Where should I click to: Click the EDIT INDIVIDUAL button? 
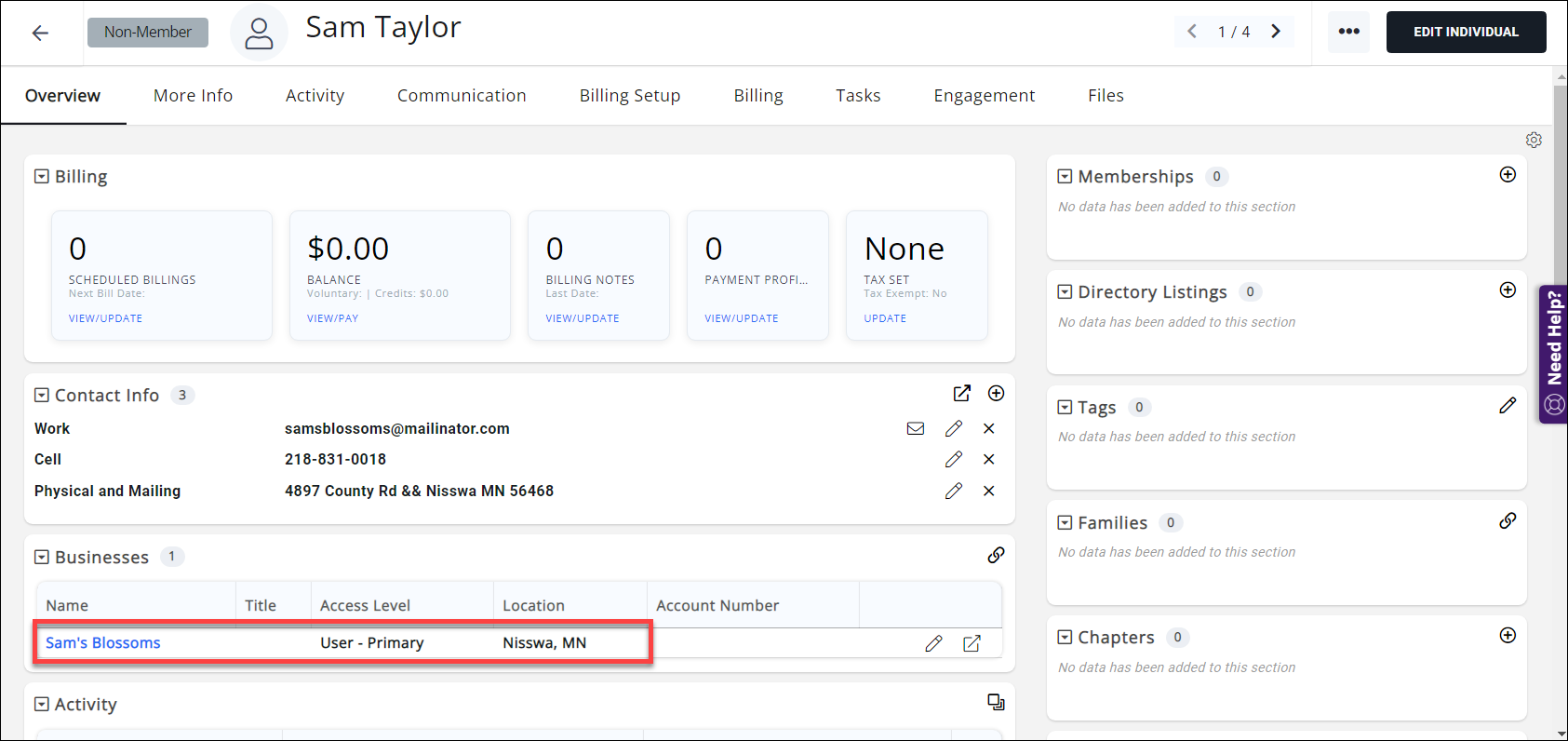point(1466,32)
